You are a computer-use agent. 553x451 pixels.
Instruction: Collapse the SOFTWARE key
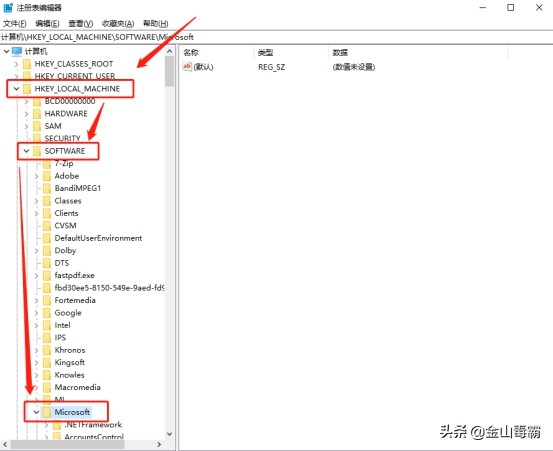(x=26, y=151)
